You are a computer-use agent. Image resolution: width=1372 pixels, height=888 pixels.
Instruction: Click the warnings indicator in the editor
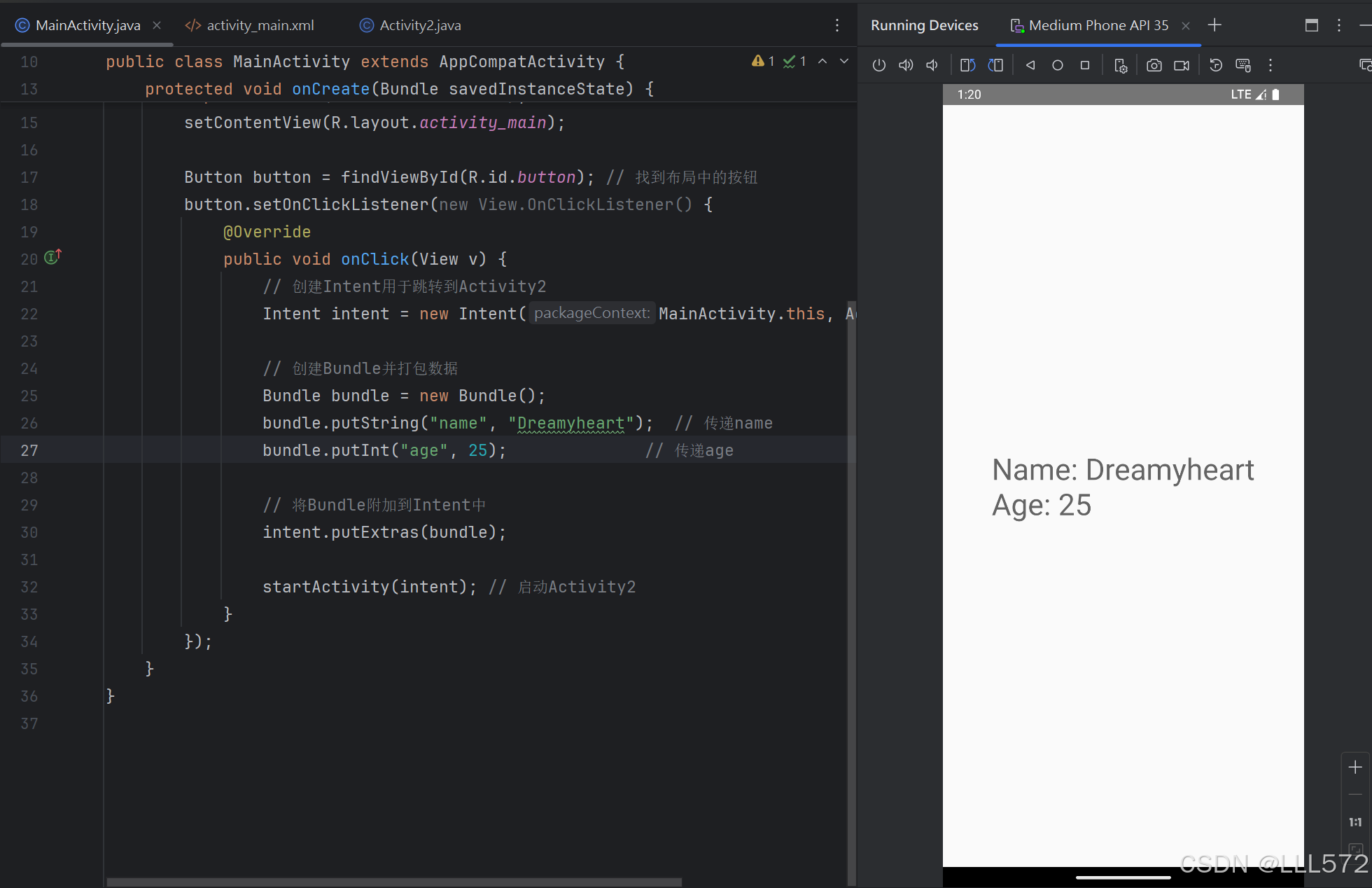click(763, 62)
